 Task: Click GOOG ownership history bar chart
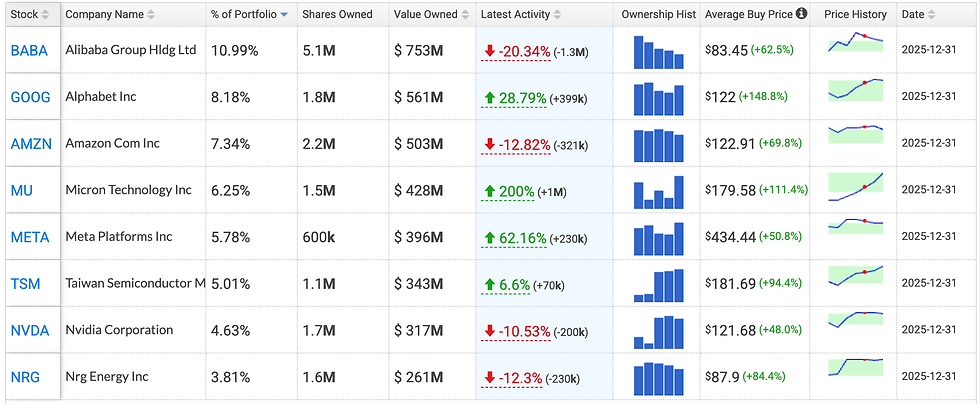(659, 99)
